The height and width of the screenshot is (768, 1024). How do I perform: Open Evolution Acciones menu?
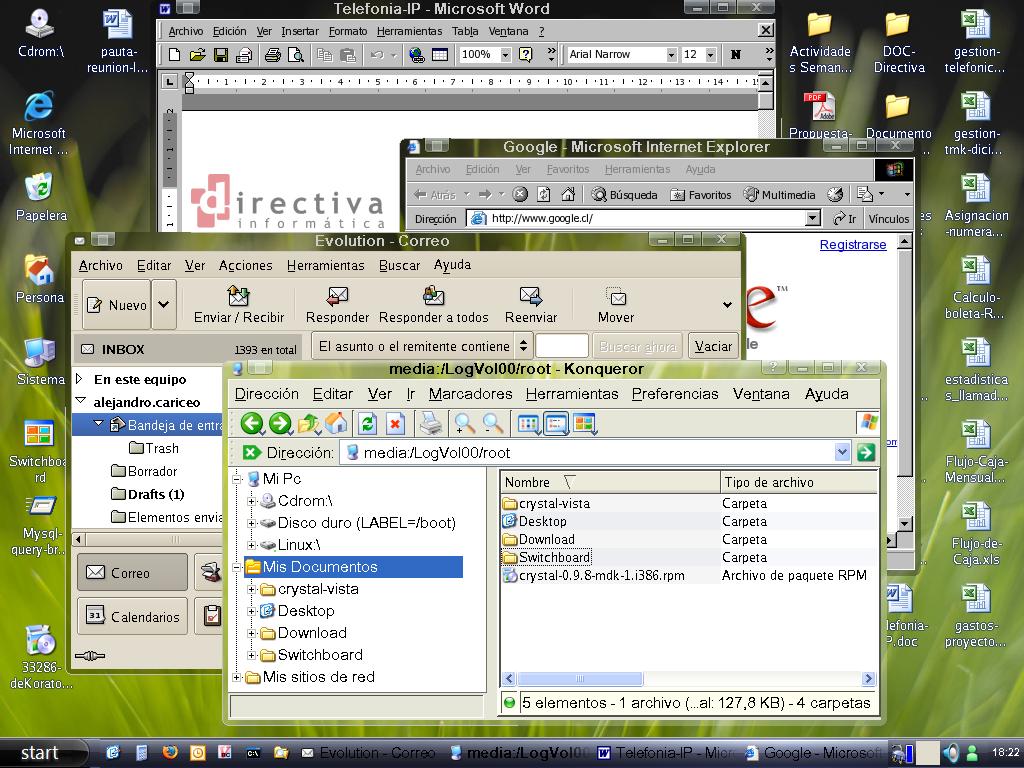coord(246,265)
